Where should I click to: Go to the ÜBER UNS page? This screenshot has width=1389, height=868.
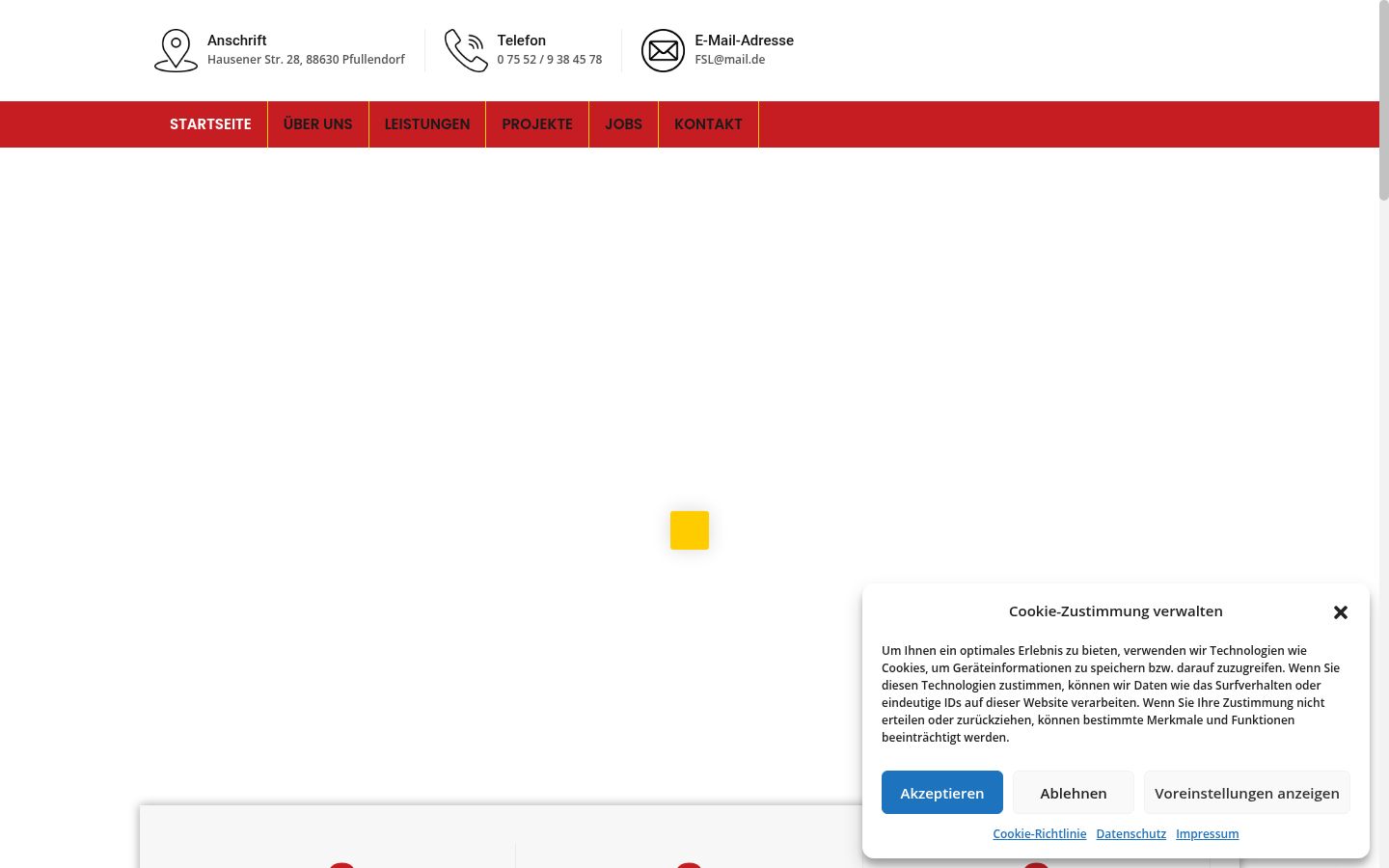tap(318, 124)
